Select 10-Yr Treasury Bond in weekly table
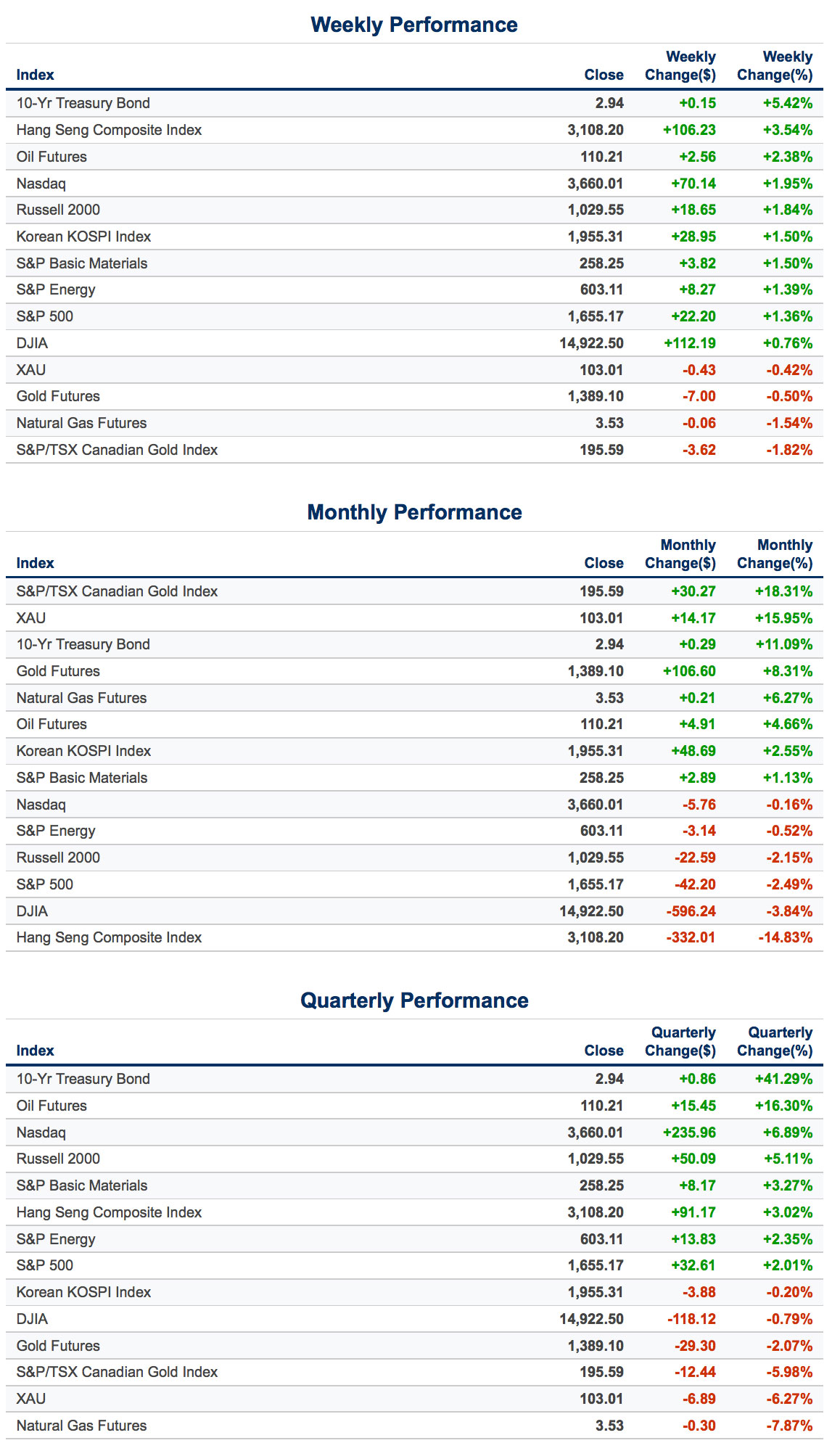840x1451 pixels. pyautogui.click(x=83, y=103)
